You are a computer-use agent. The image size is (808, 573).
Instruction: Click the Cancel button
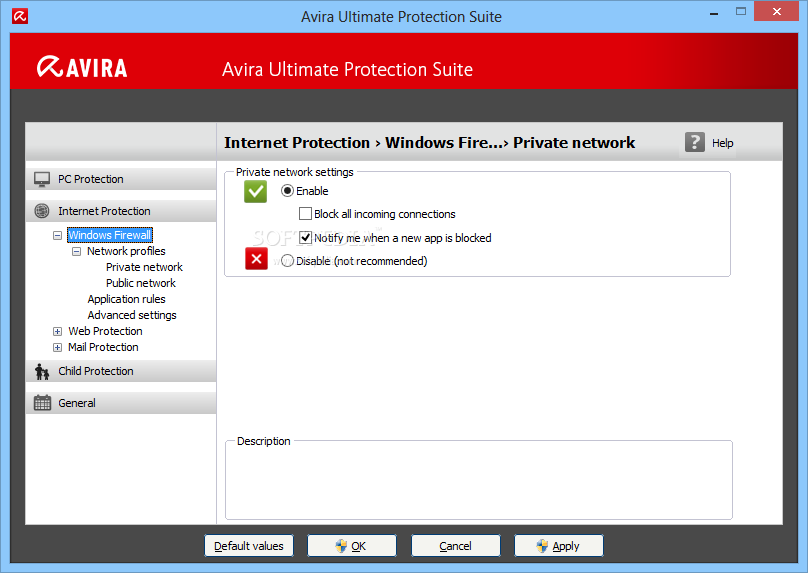point(456,546)
